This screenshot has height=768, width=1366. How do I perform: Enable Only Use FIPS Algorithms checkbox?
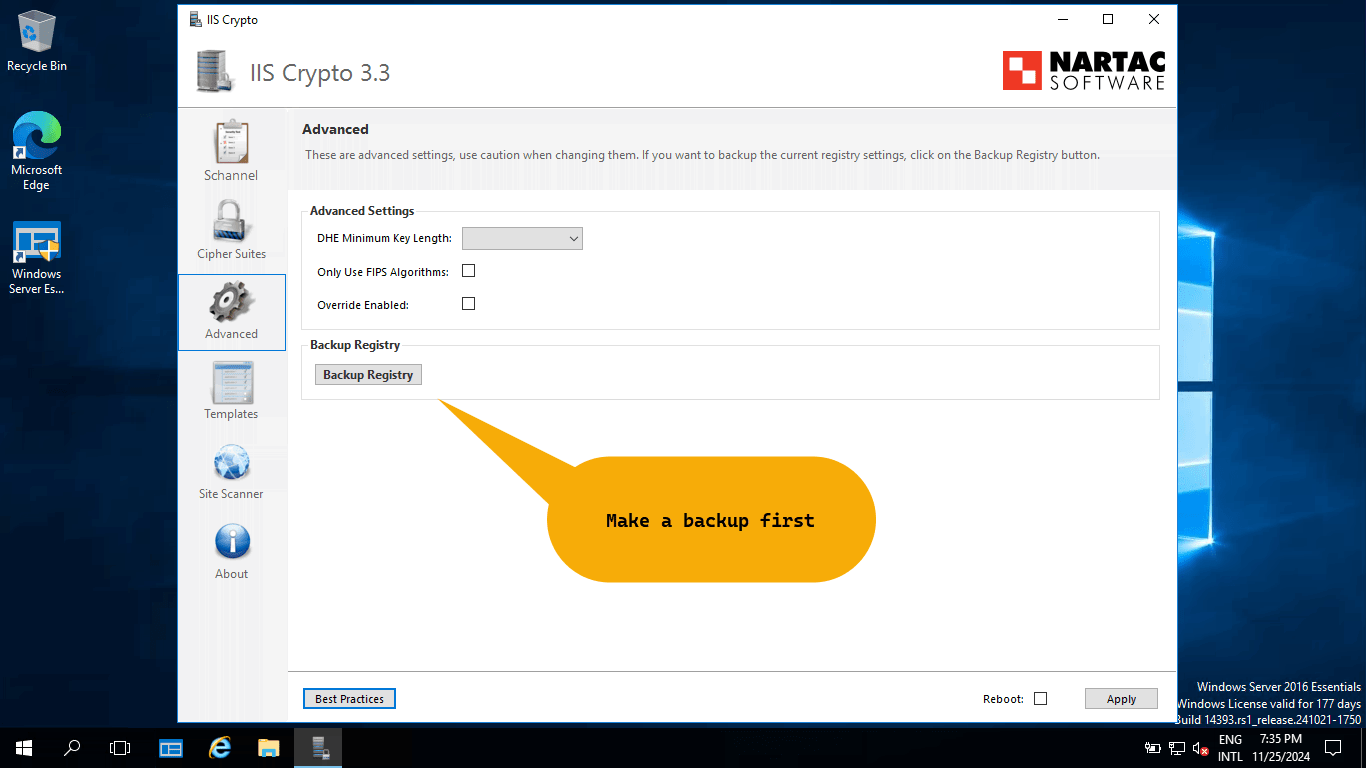[x=468, y=271]
